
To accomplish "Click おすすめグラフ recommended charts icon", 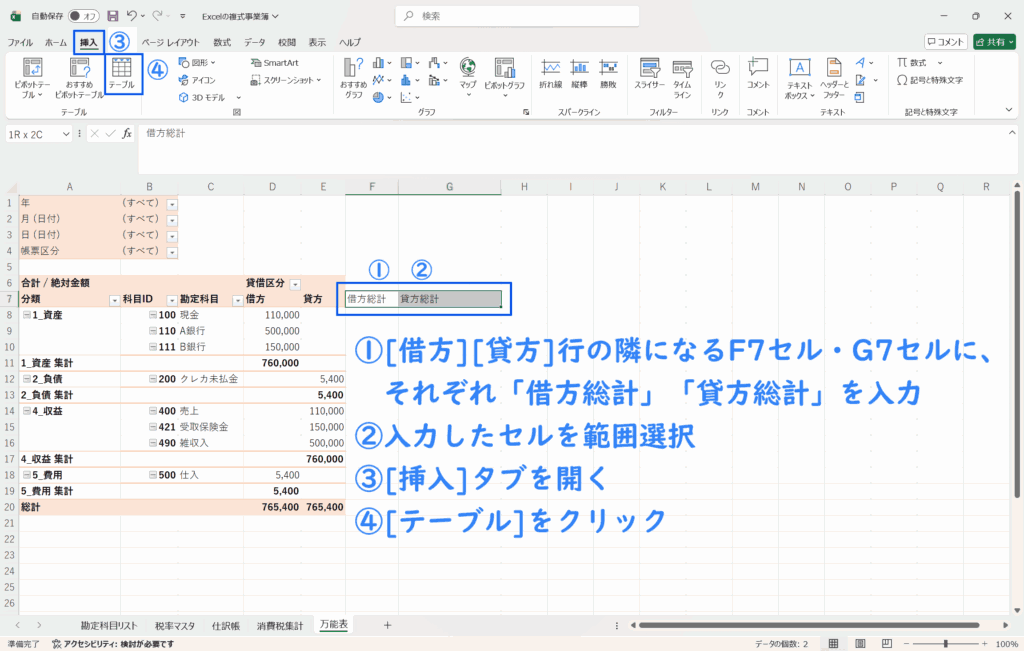I will [354, 76].
